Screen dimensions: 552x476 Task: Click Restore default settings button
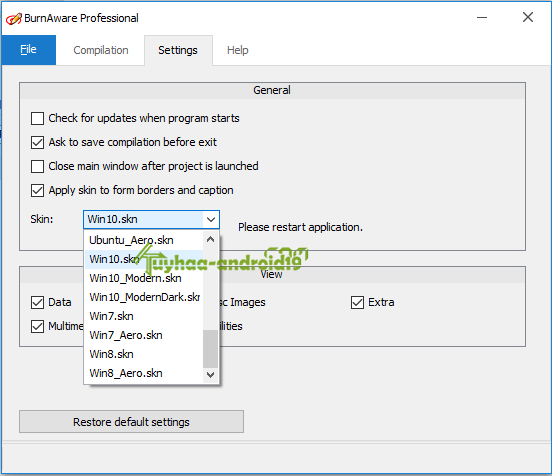(131, 422)
